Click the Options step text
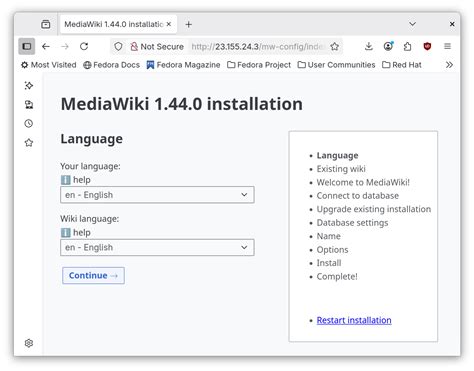 click(332, 250)
